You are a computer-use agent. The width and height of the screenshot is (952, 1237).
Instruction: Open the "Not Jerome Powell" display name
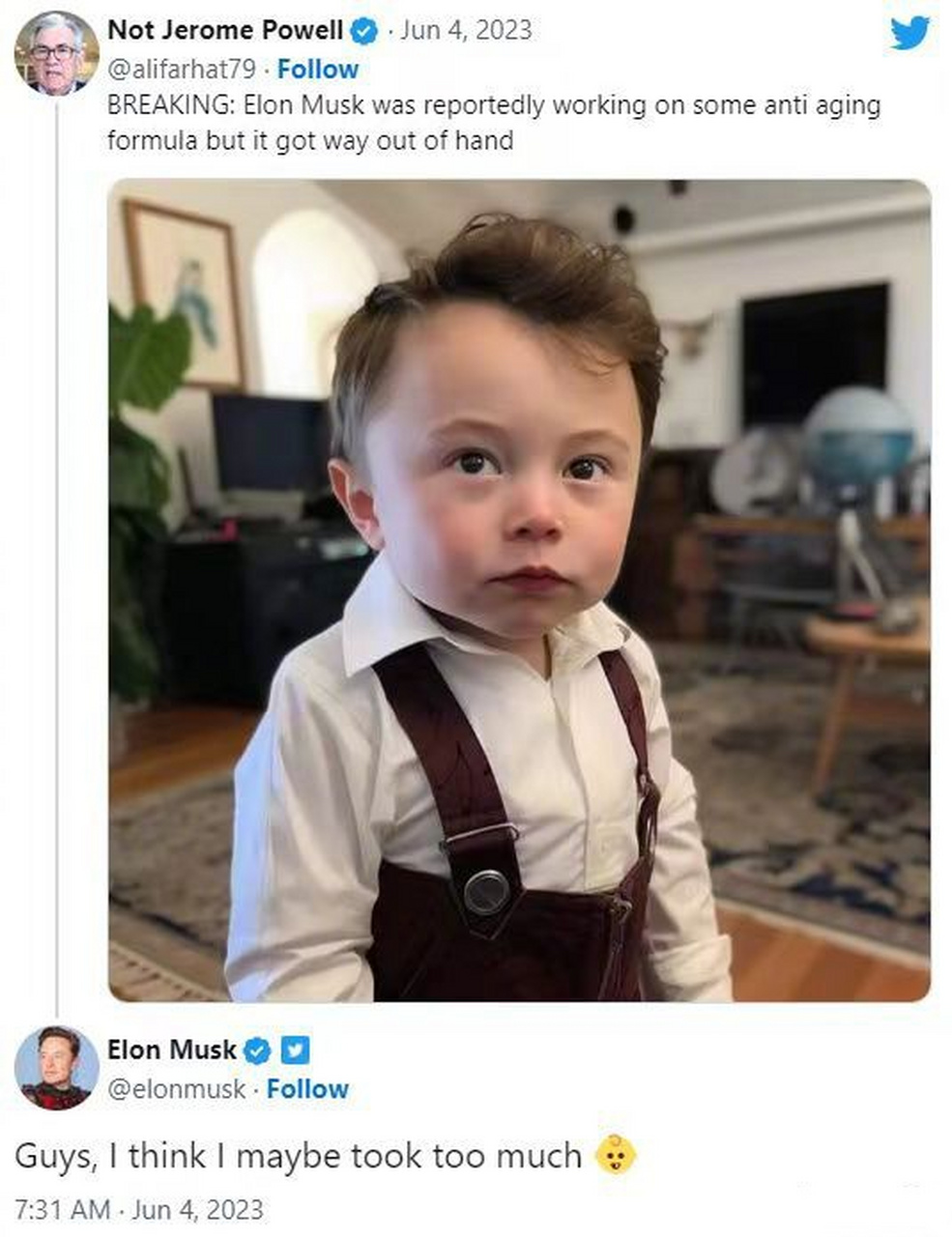click(224, 31)
